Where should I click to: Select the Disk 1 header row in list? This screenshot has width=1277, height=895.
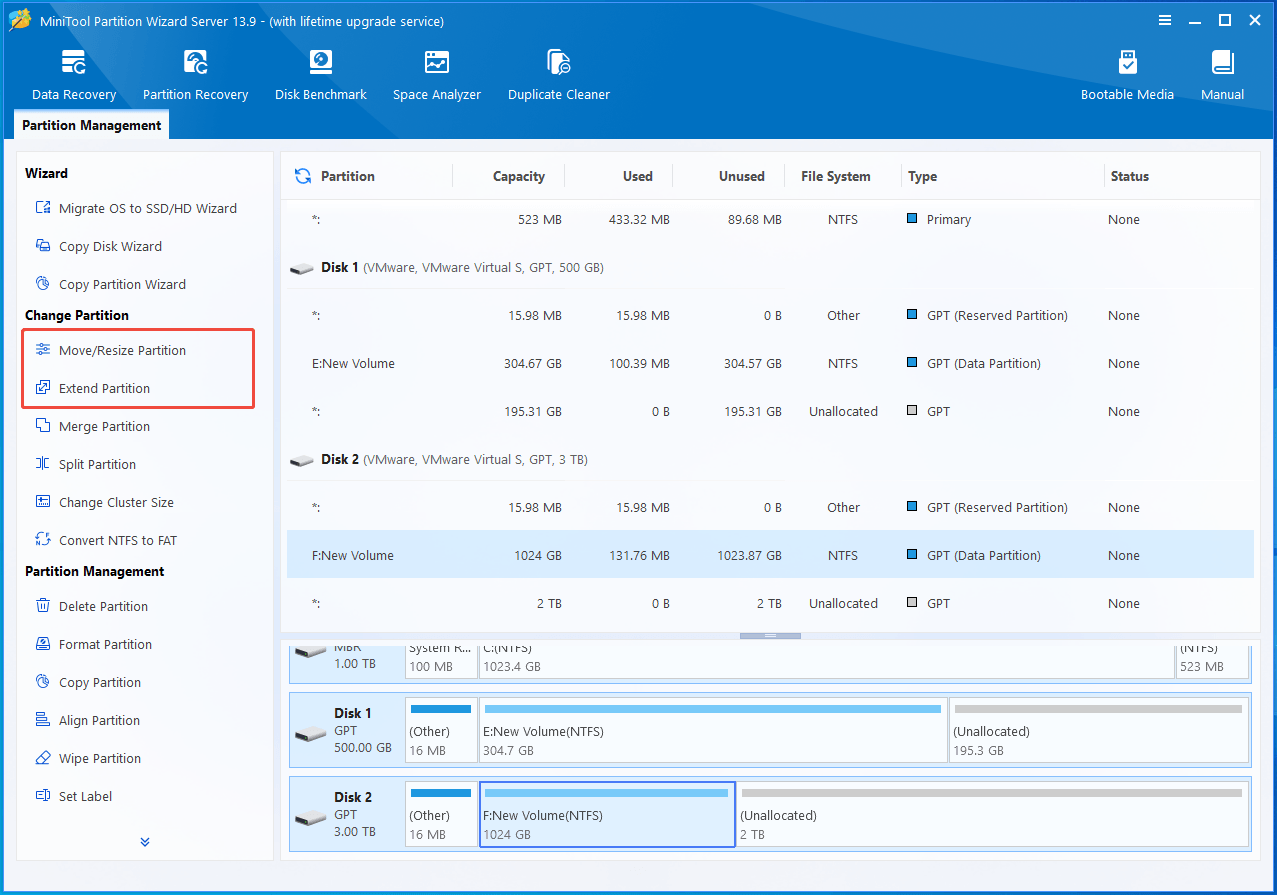click(x=770, y=267)
